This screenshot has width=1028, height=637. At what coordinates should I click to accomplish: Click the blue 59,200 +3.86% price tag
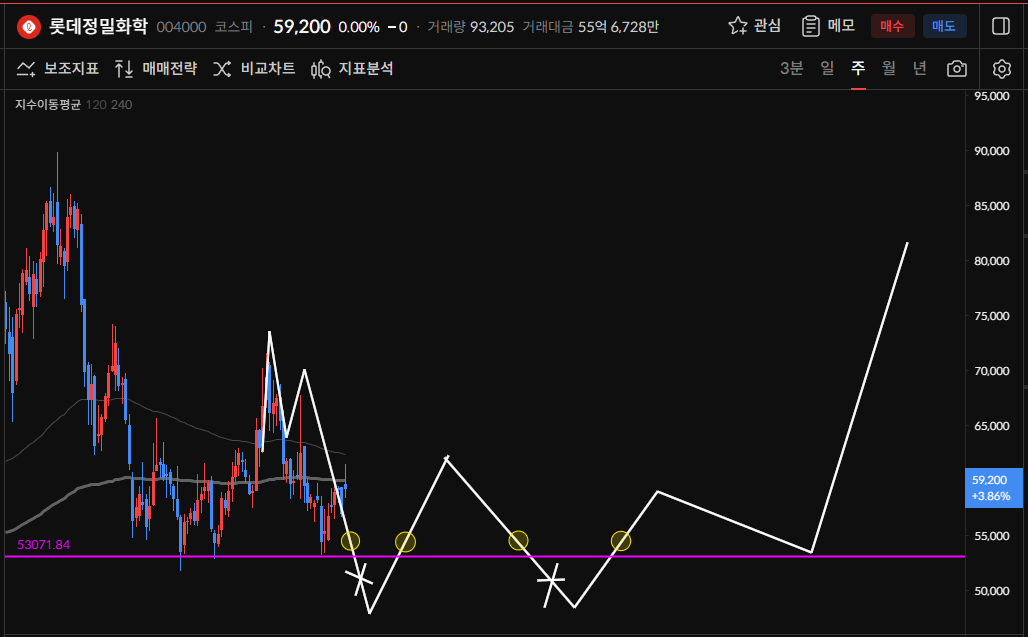click(x=993, y=488)
